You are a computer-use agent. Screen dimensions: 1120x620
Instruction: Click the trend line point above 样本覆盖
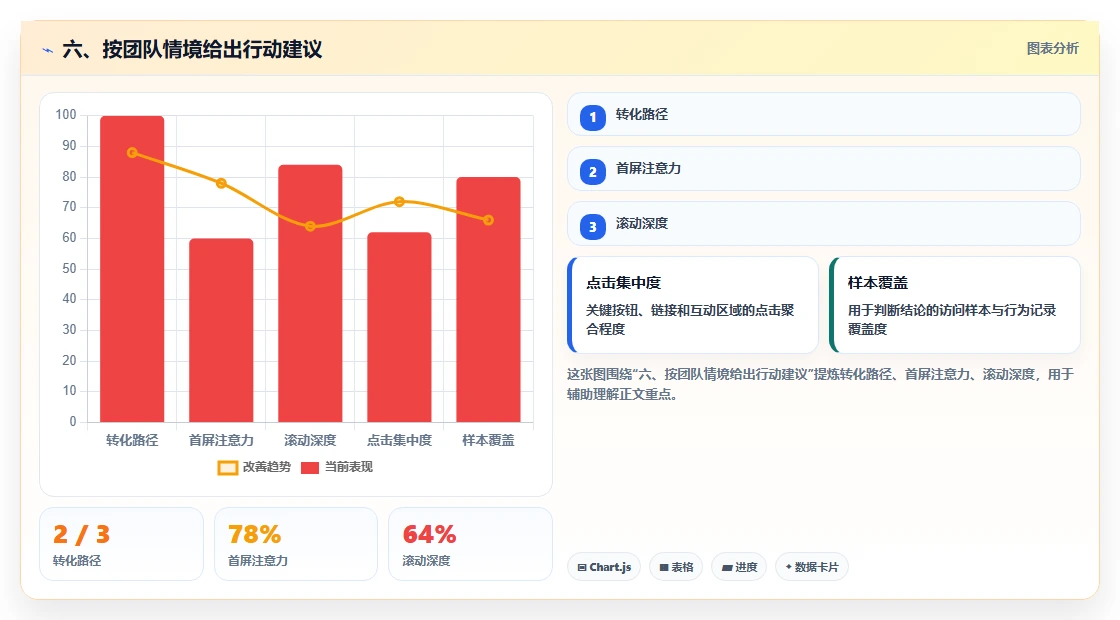click(489, 221)
